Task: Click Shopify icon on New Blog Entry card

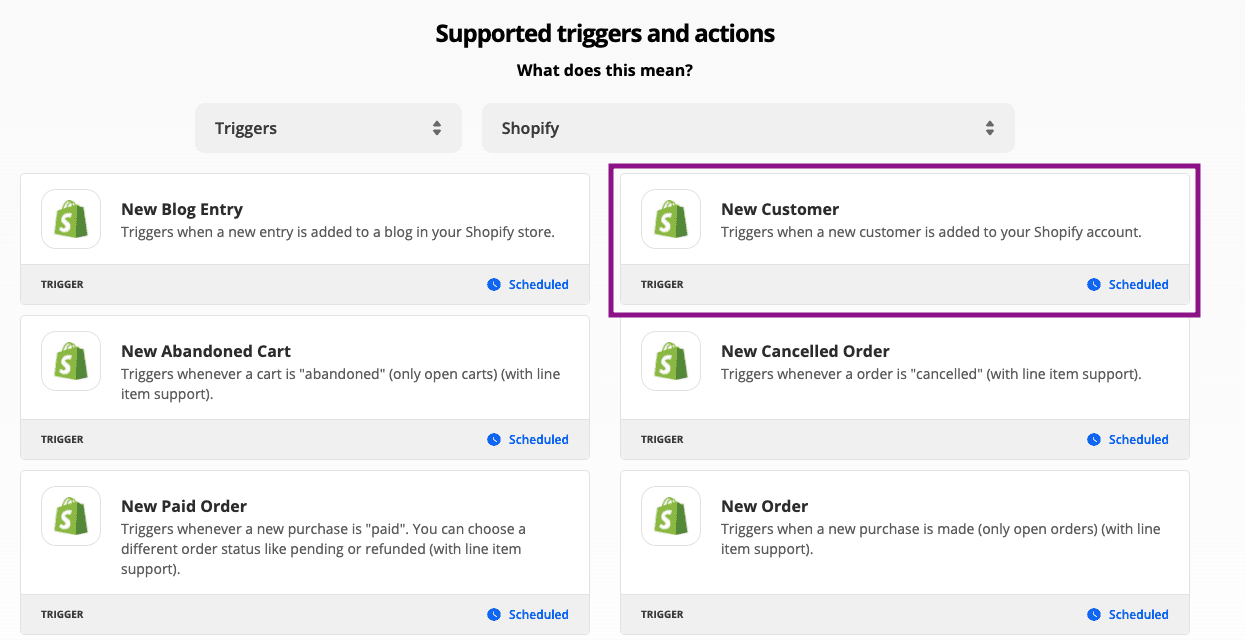Action: 71,219
